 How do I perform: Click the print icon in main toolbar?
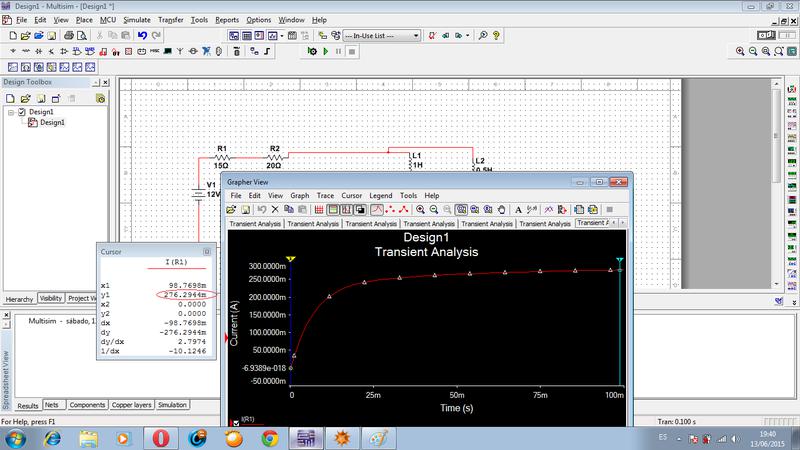click(68, 35)
